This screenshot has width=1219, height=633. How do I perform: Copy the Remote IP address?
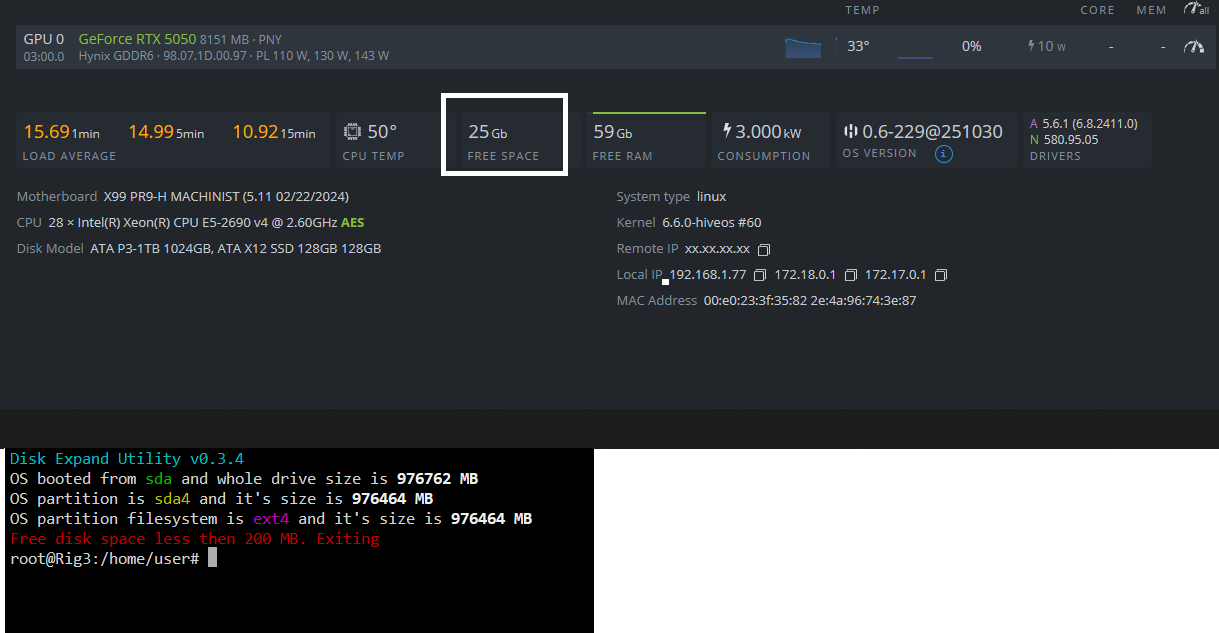(x=765, y=249)
